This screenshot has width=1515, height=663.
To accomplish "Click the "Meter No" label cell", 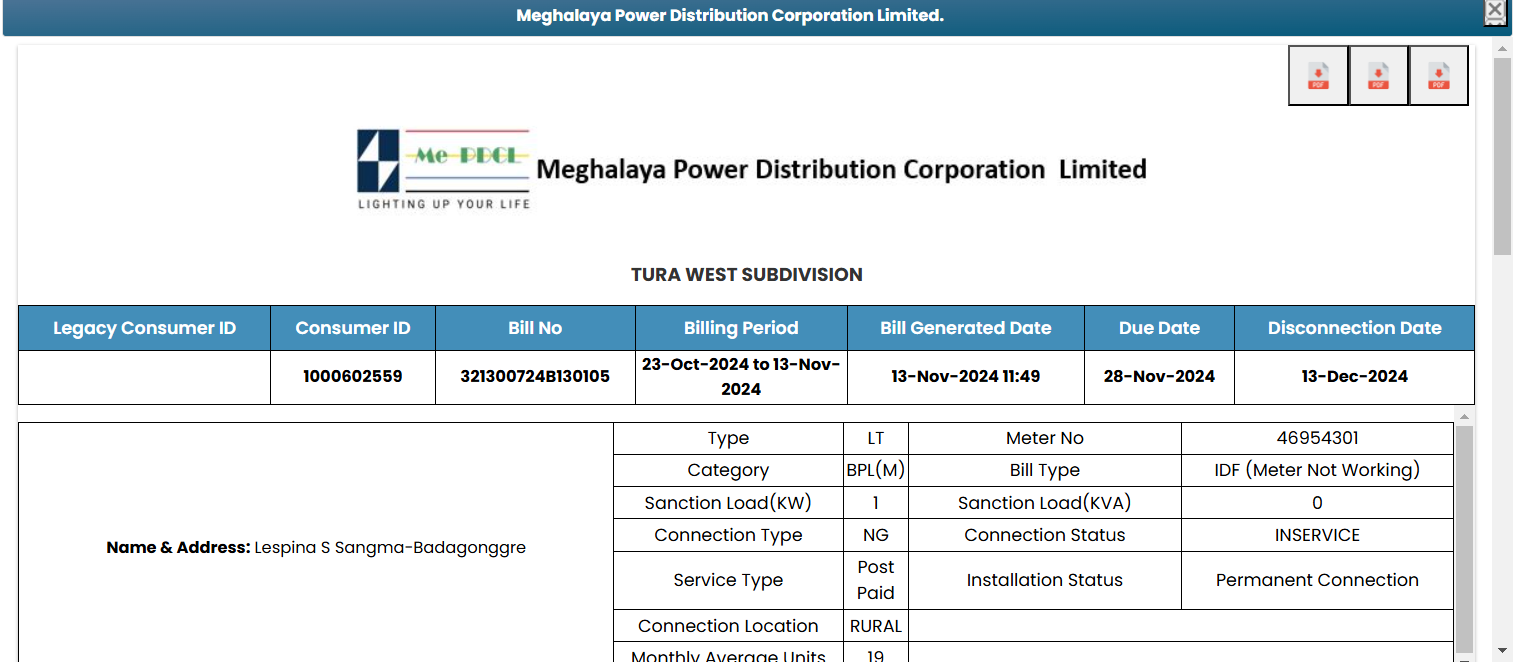I will pyautogui.click(x=1045, y=438).
